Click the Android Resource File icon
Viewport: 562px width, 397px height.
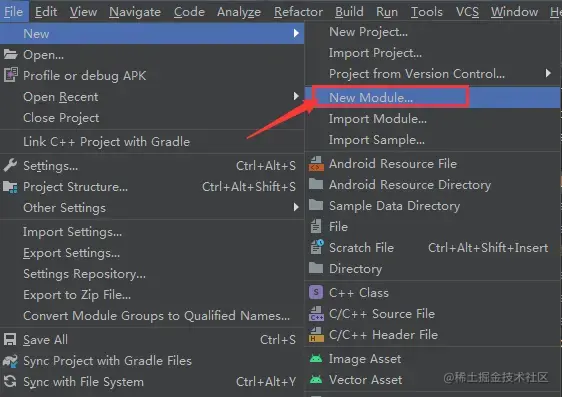316,164
